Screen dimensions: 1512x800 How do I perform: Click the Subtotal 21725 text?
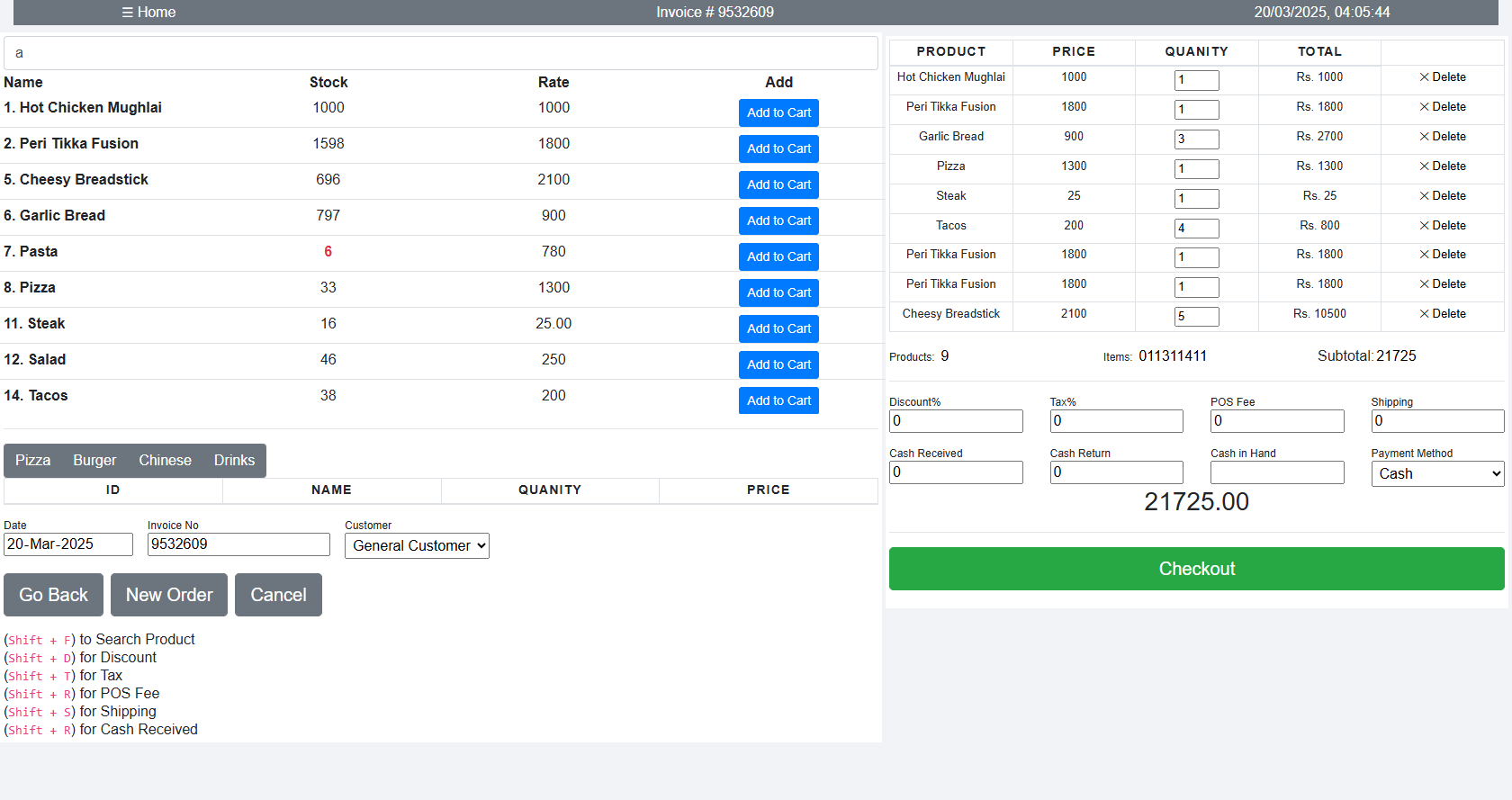tap(1366, 355)
